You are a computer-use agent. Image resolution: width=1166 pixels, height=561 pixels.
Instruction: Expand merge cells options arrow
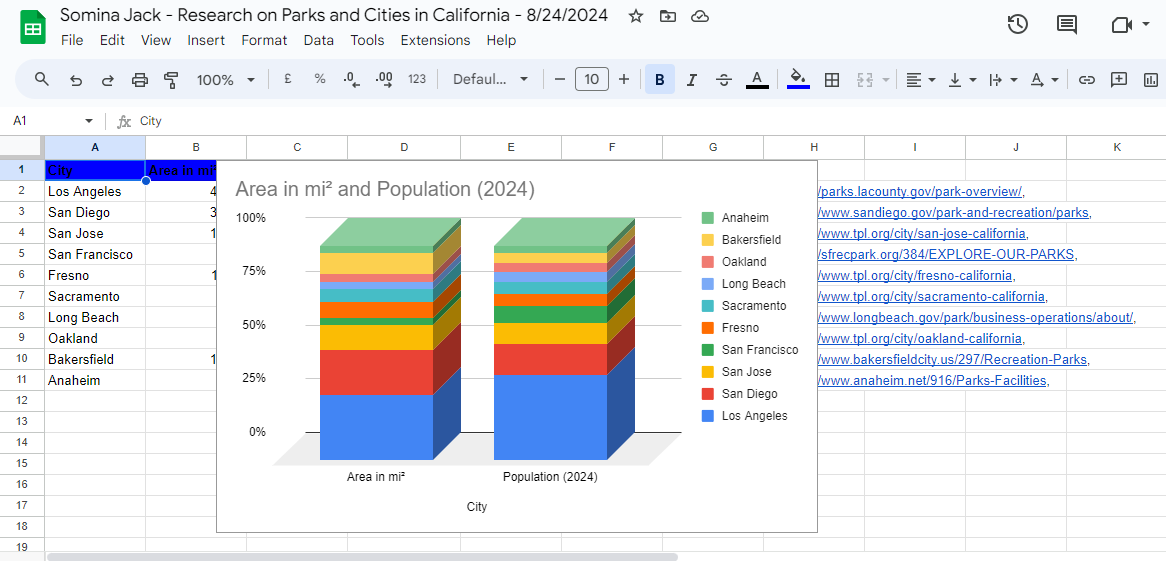pos(885,80)
